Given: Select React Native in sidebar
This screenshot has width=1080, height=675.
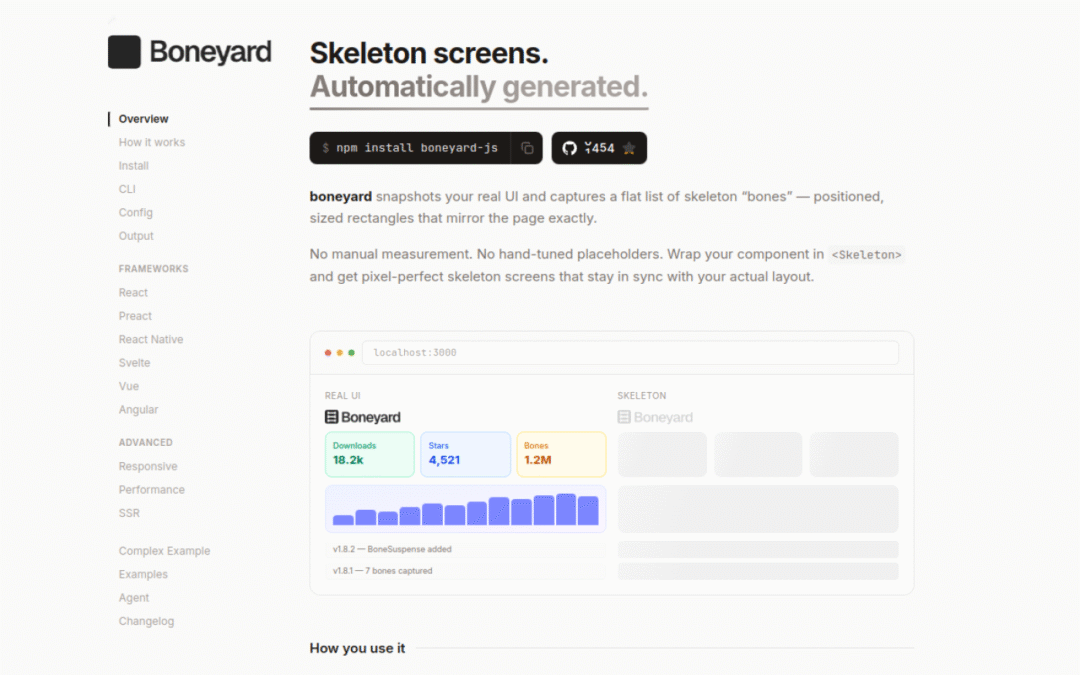Looking at the screenshot, I should (x=151, y=340).
